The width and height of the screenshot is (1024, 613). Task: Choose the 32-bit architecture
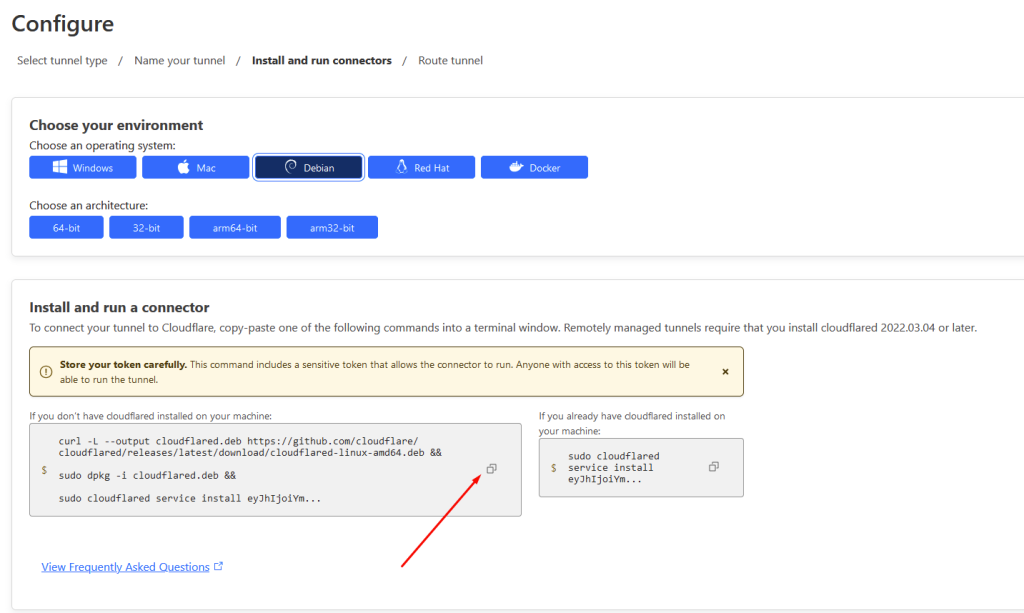tap(146, 227)
